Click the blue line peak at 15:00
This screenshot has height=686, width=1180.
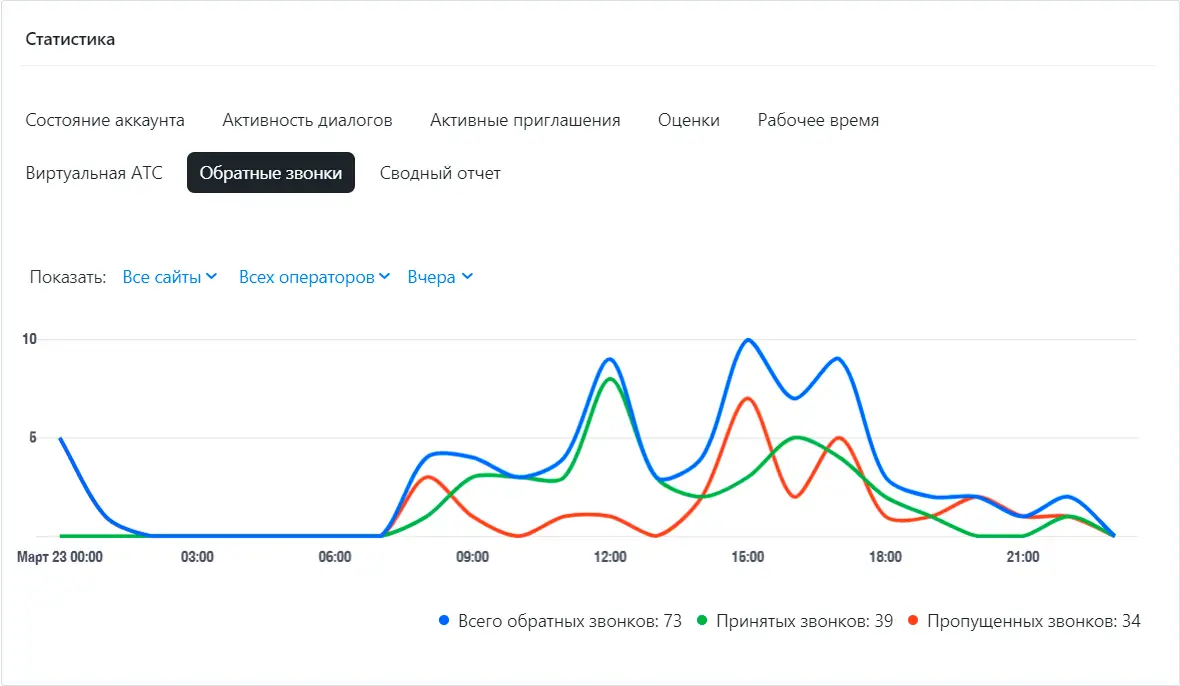pyautogui.click(x=747, y=340)
